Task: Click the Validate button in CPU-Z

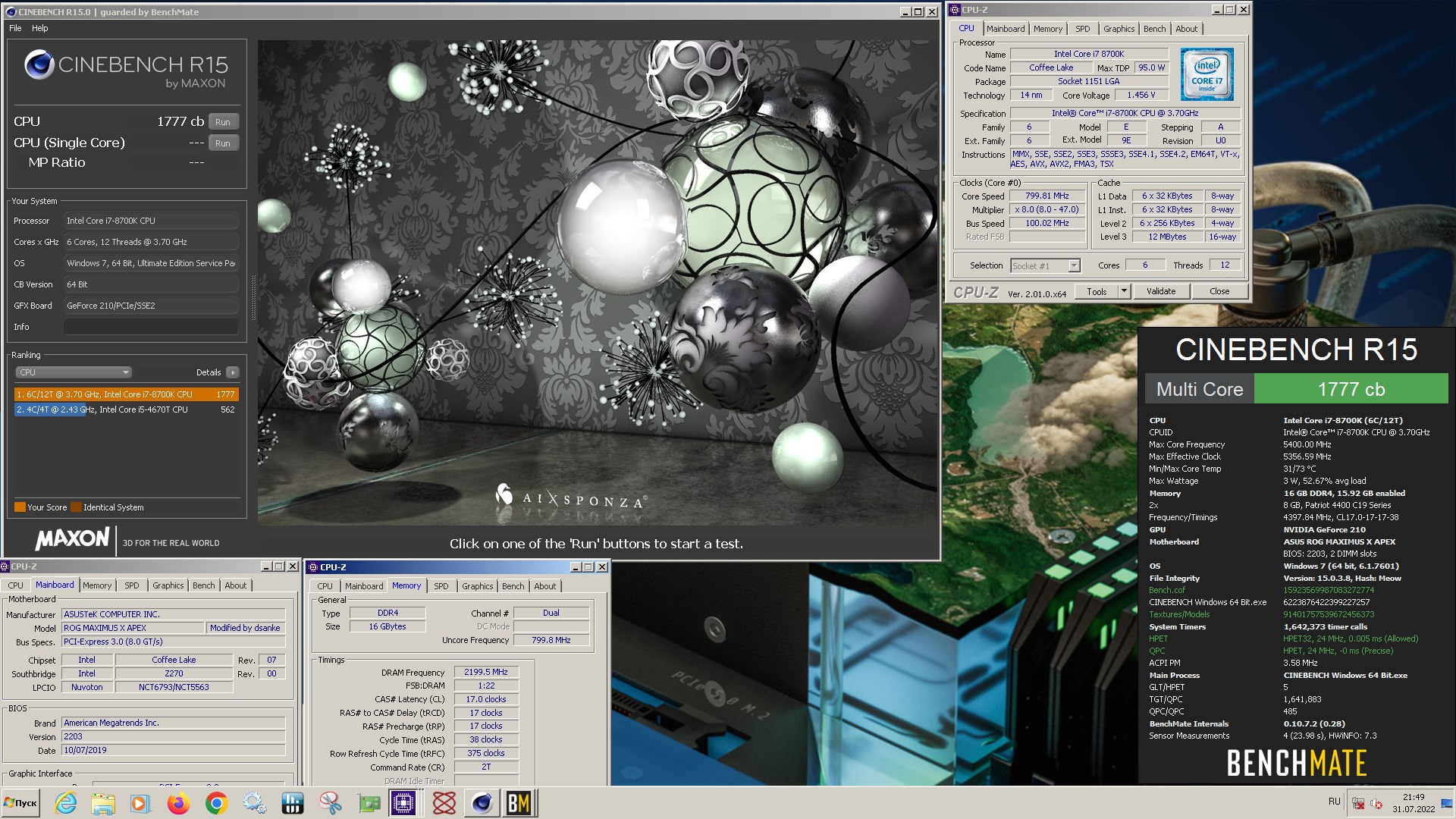Action: (1161, 291)
